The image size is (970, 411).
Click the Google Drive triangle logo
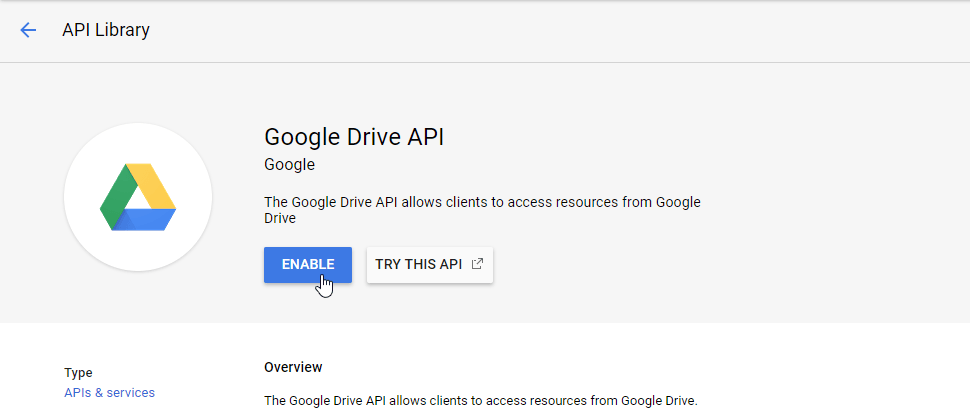pyautogui.click(x=138, y=198)
